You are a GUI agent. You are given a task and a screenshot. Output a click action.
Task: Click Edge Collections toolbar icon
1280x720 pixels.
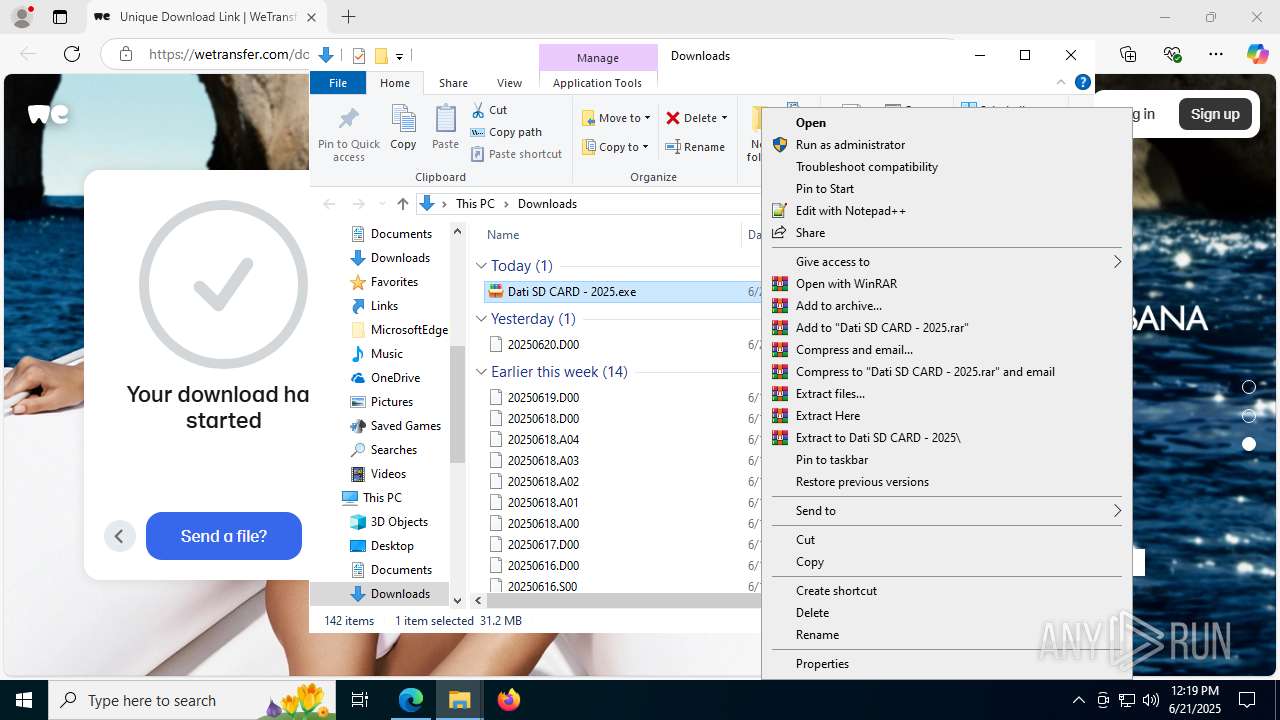(x=1128, y=54)
